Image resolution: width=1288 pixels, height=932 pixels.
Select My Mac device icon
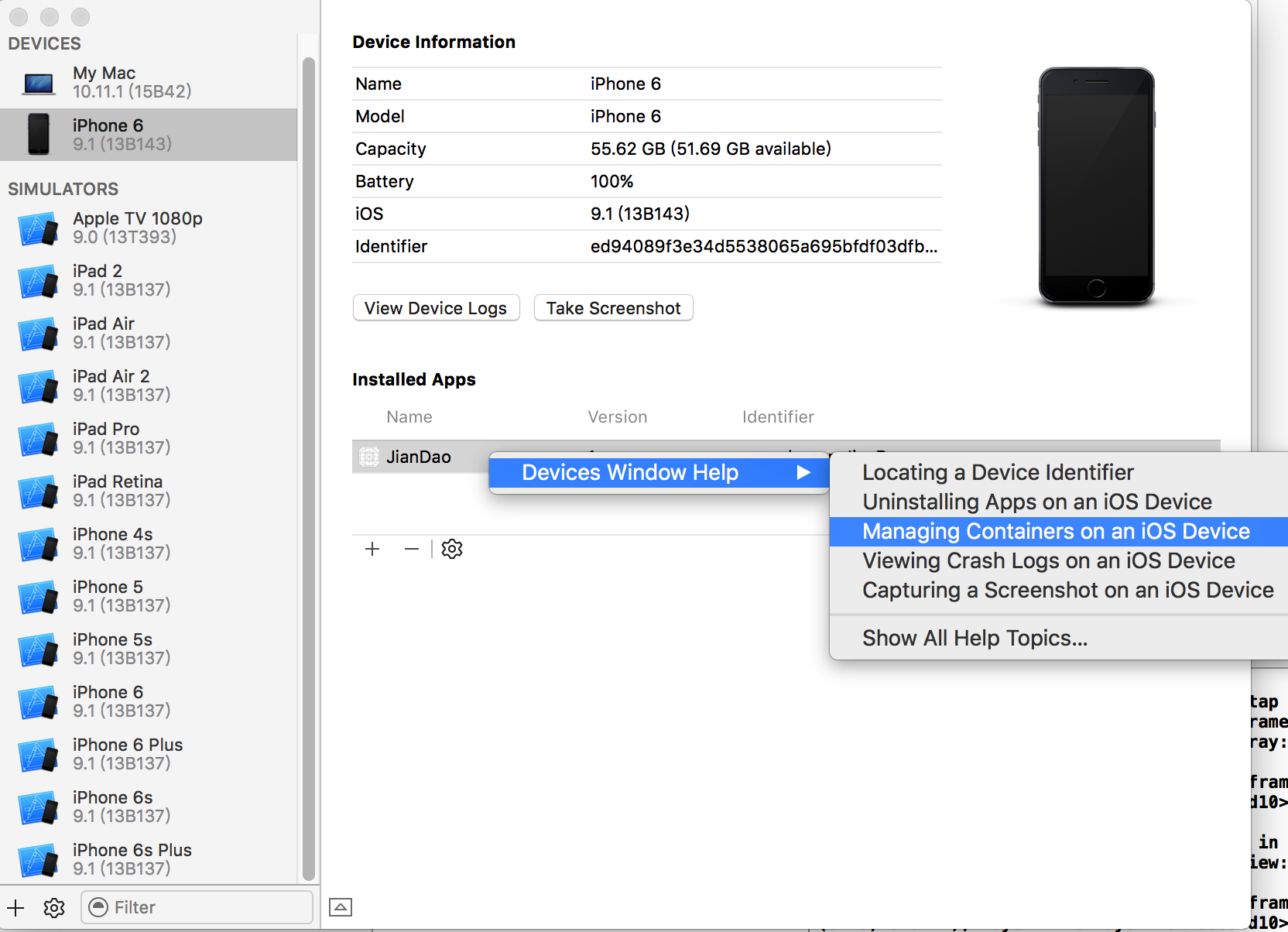(39, 83)
